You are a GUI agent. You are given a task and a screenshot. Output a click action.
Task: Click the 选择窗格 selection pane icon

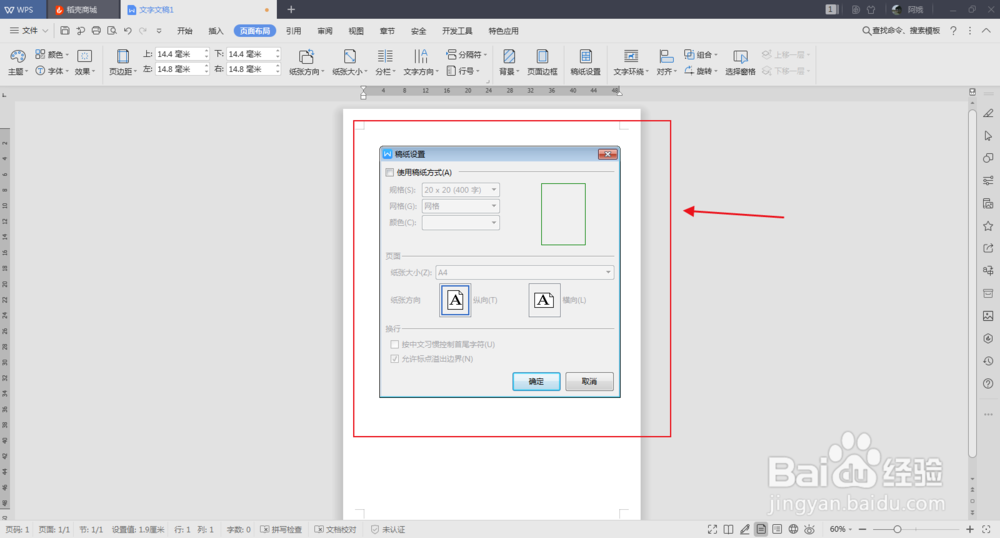click(740, 56)
